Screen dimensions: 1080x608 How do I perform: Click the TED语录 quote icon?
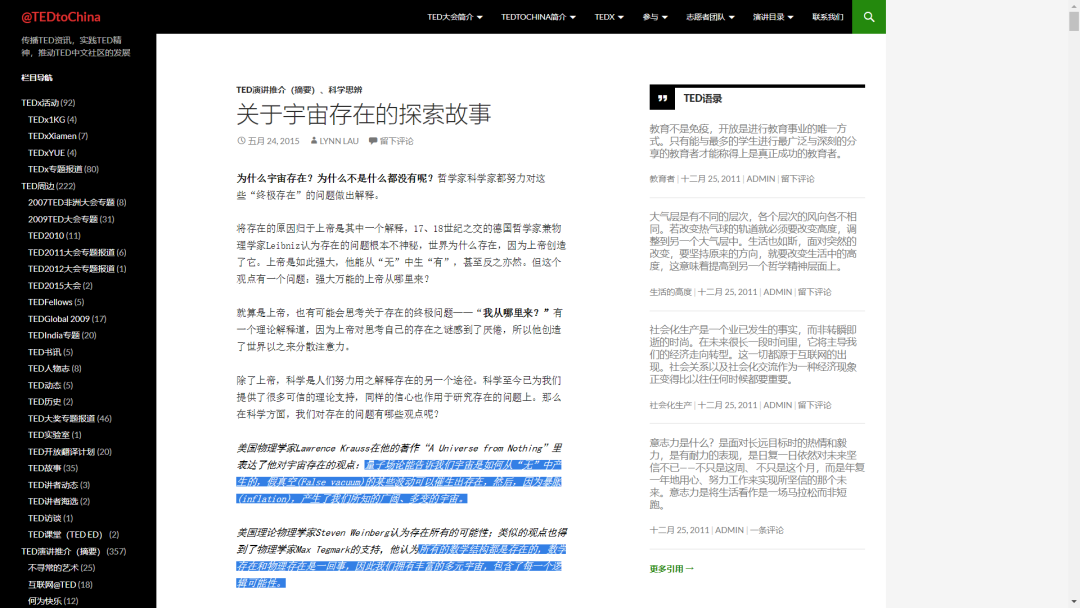(x=662, y=98)
